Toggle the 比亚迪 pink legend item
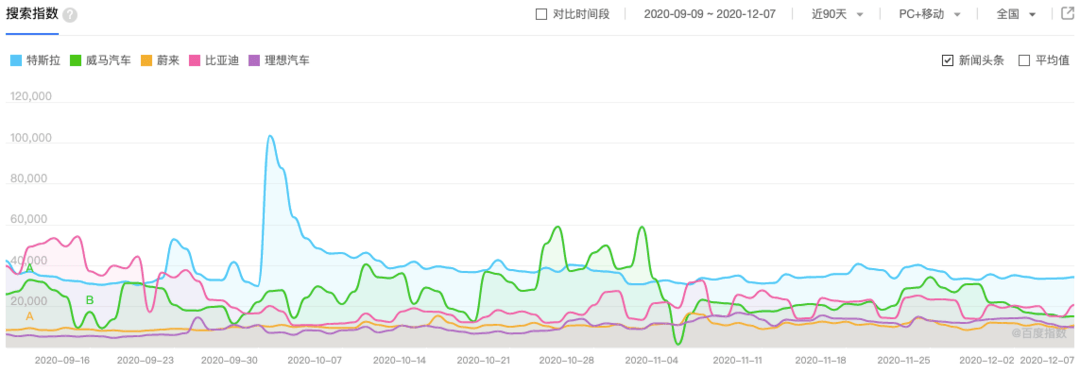 214,61
